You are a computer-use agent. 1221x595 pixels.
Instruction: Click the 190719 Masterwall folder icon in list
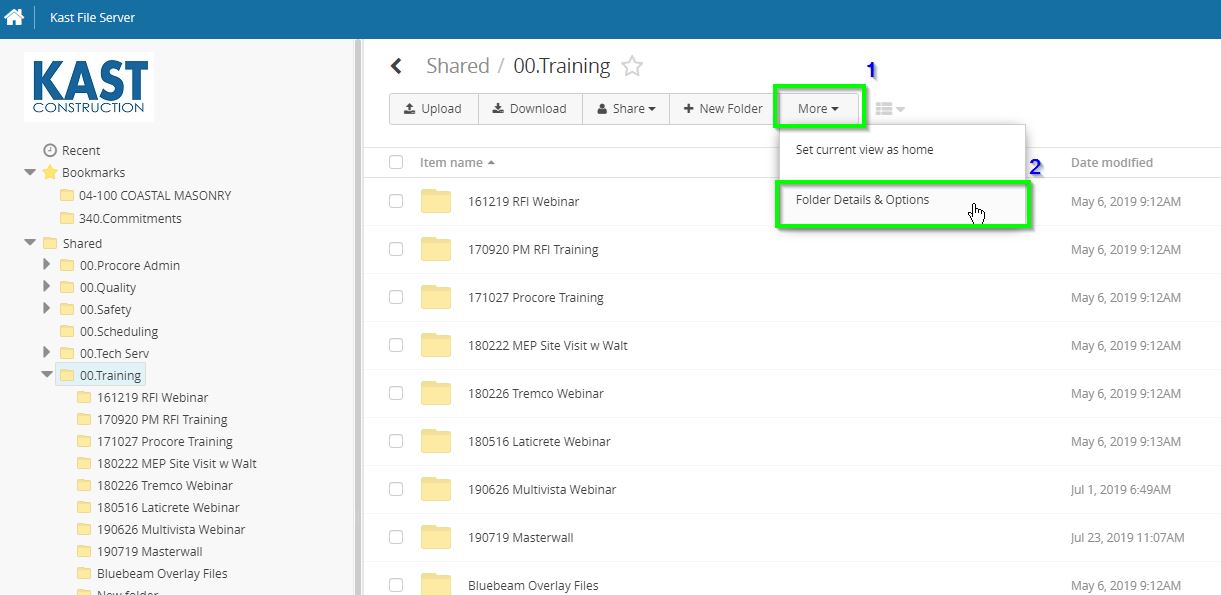coord(436,537)
